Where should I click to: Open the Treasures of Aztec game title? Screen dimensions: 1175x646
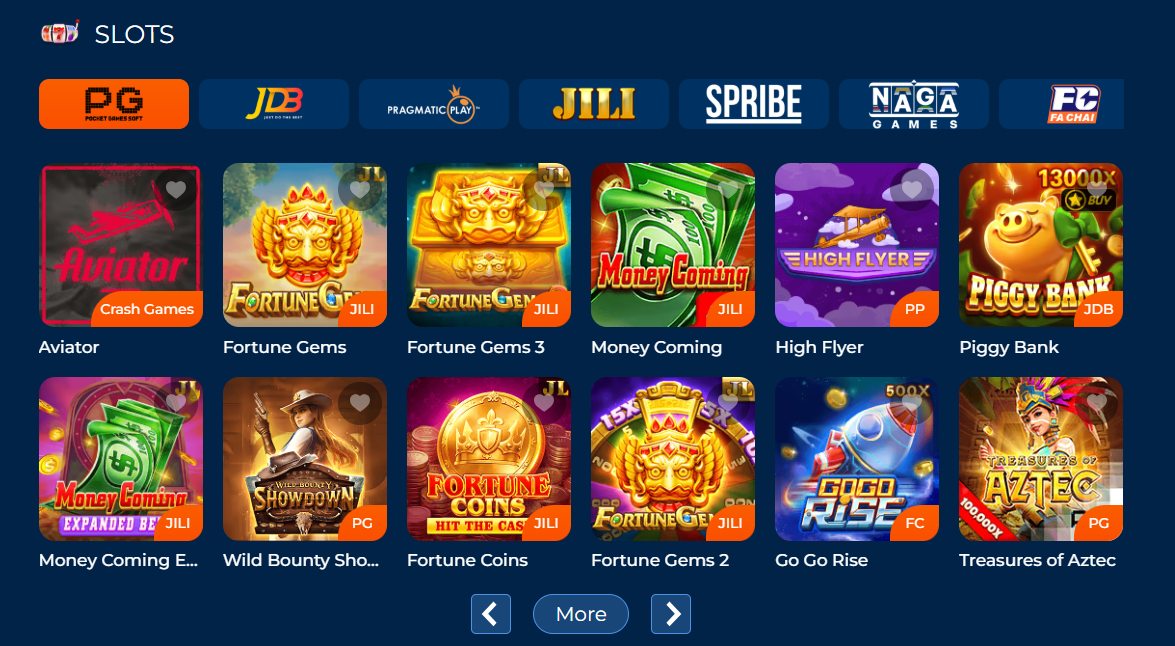tap(1037, 560)
